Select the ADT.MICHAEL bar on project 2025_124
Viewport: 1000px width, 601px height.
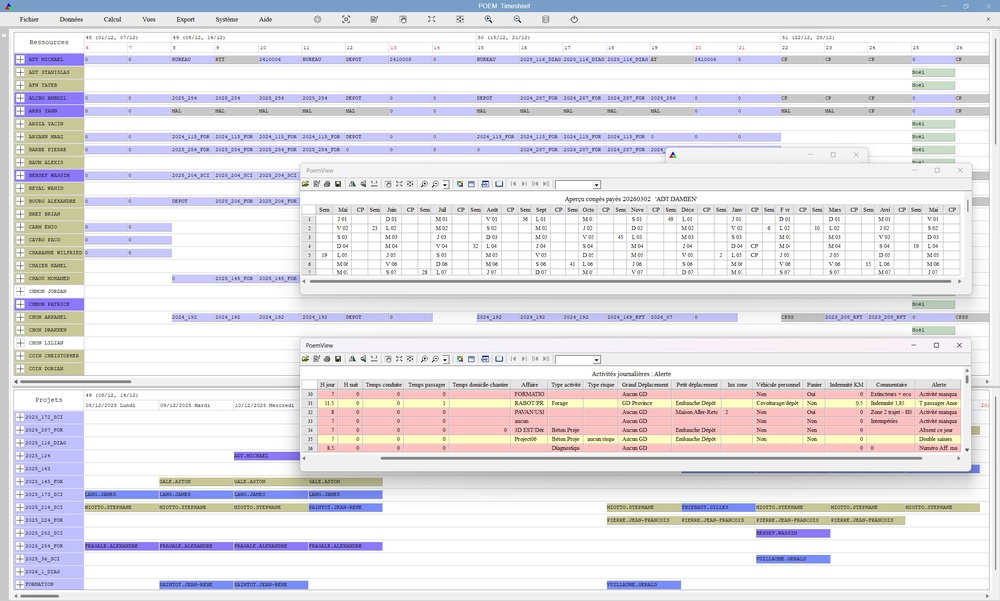pos(267,456)
